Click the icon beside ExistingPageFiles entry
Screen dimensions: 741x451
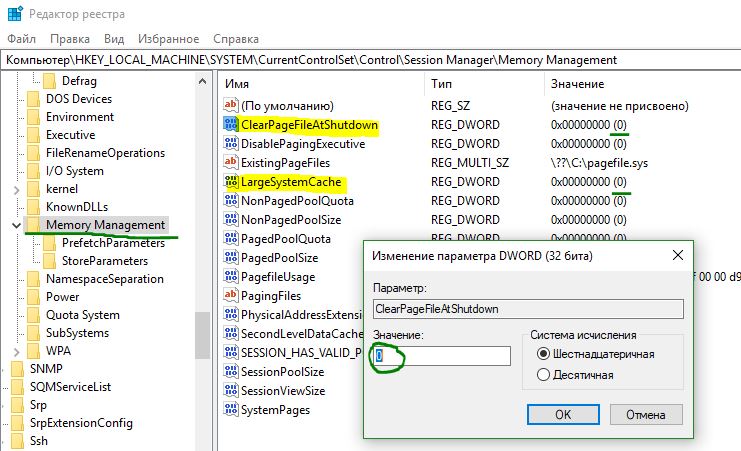(231, 163)
